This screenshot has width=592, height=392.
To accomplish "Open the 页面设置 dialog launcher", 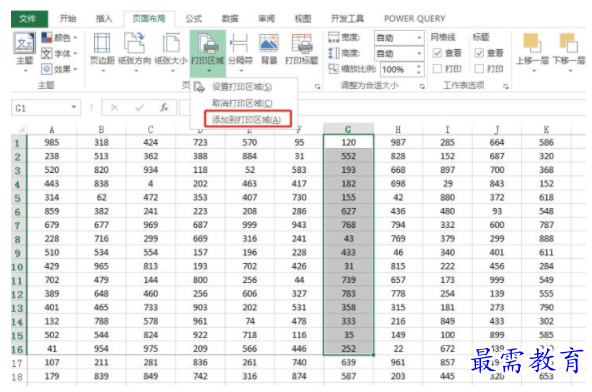I will pyautogui.click(x=318, y=87).
